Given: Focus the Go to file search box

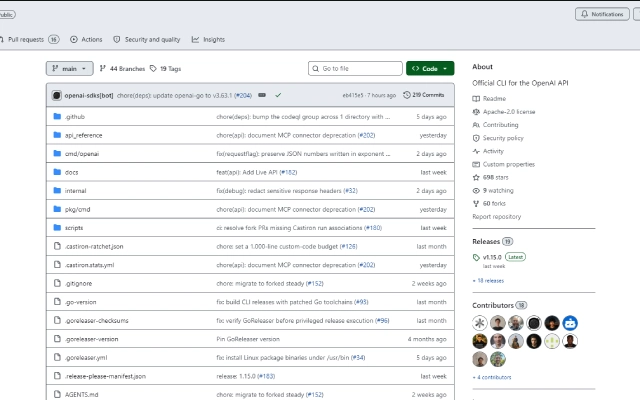Looking at the screenshot, I should click(x=355, y=69).
